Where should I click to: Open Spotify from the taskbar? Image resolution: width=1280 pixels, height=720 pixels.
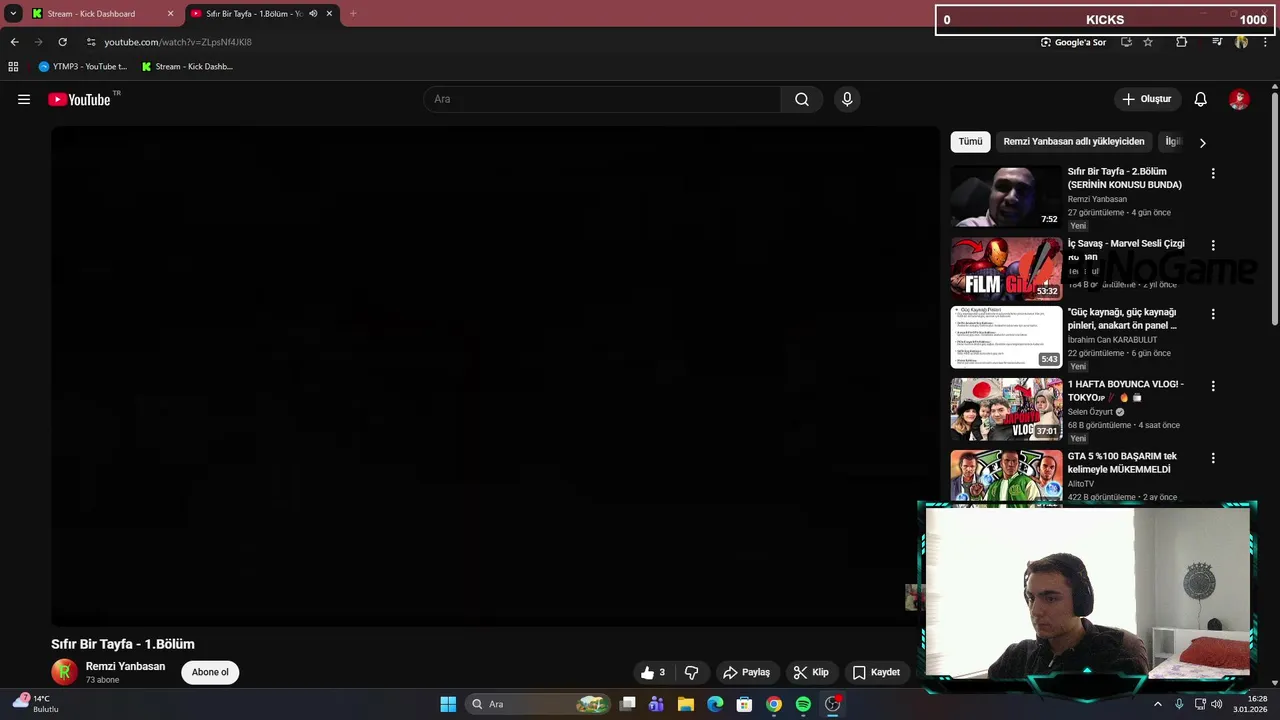[x=803, y=704]
